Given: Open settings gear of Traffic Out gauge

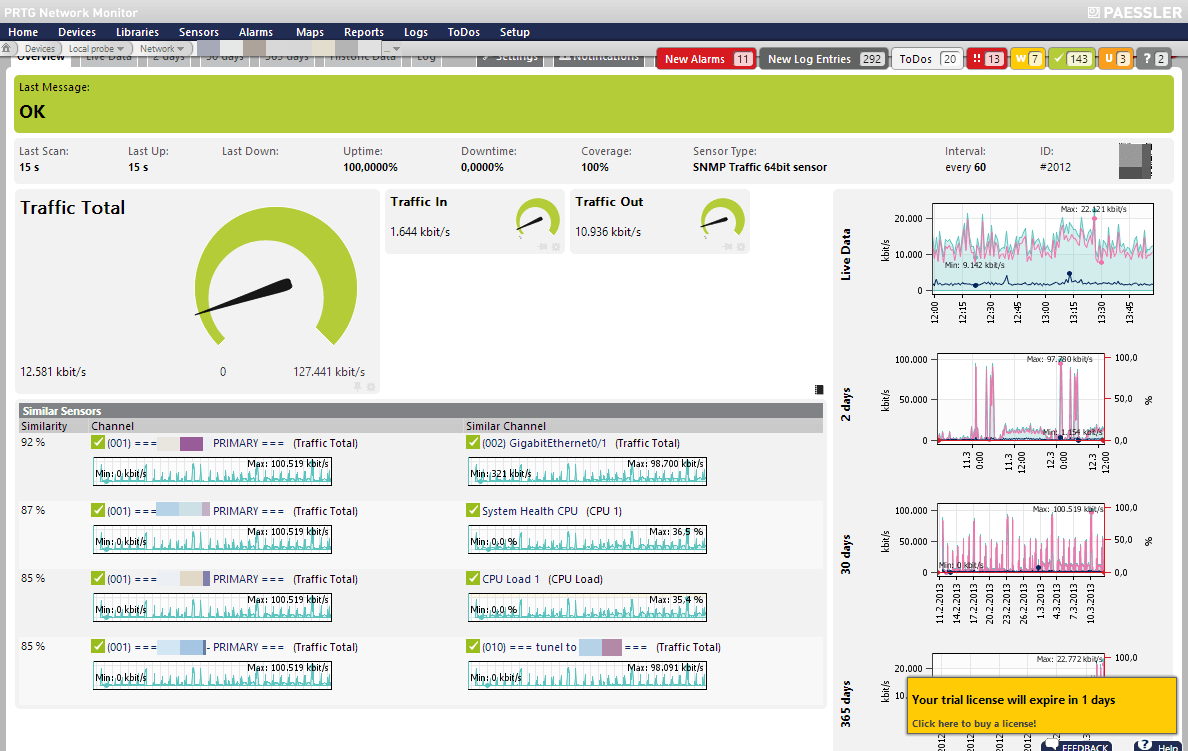Looking at the screenshot, I should click(x=741, y=247).
